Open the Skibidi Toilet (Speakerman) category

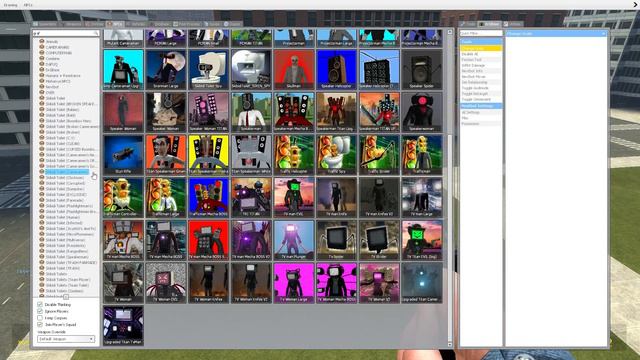(x=67, y=257)
